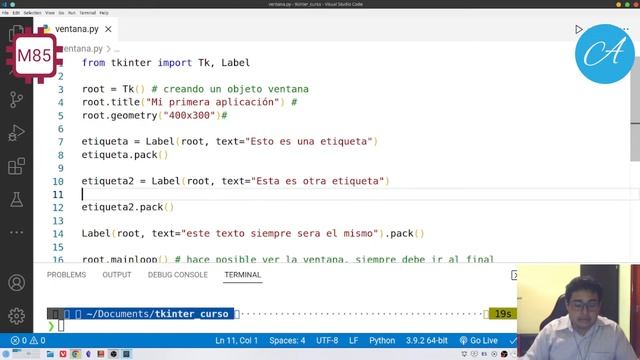This screenshot has height=360, width=640.
Task: Open the Selection menu
Action: pyautogui.click(x=32, y=13)
